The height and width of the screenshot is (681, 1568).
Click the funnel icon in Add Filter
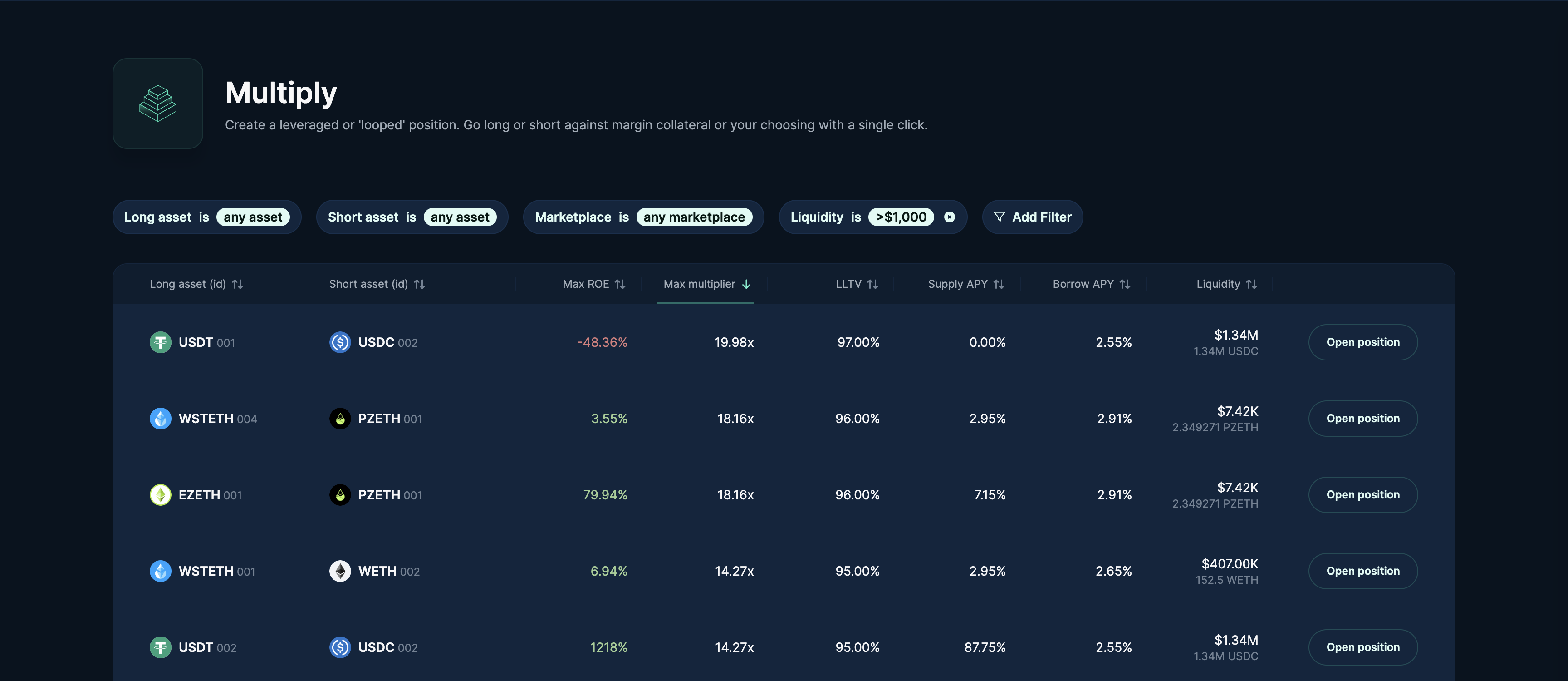pos(999,217)
